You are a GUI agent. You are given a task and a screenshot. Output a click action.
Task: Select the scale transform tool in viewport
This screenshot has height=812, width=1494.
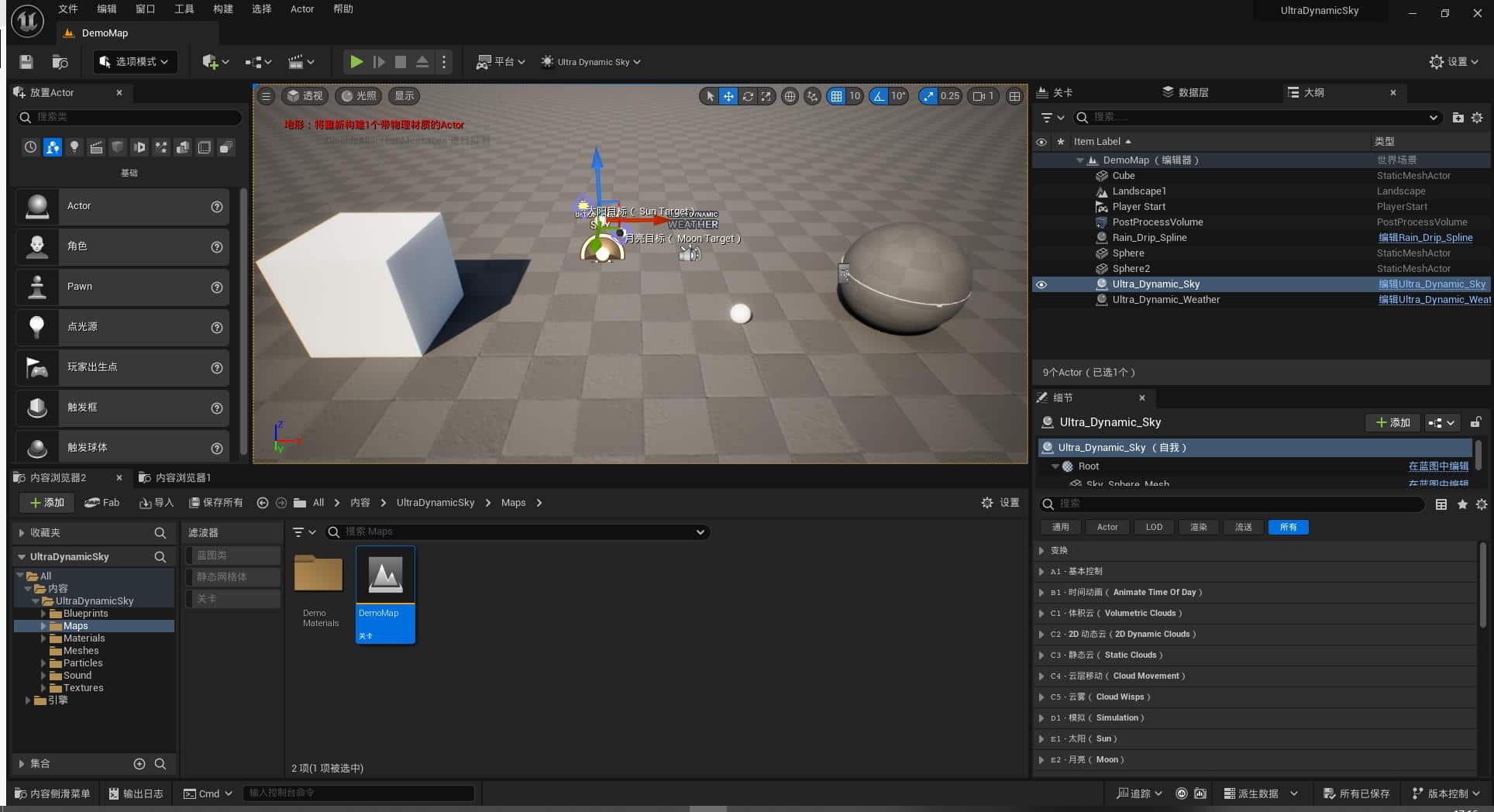(x=766, y=96)
